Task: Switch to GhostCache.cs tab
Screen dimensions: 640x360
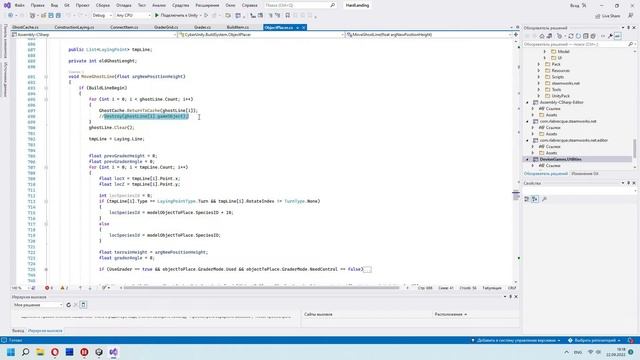Action: [x=25, y=27]
